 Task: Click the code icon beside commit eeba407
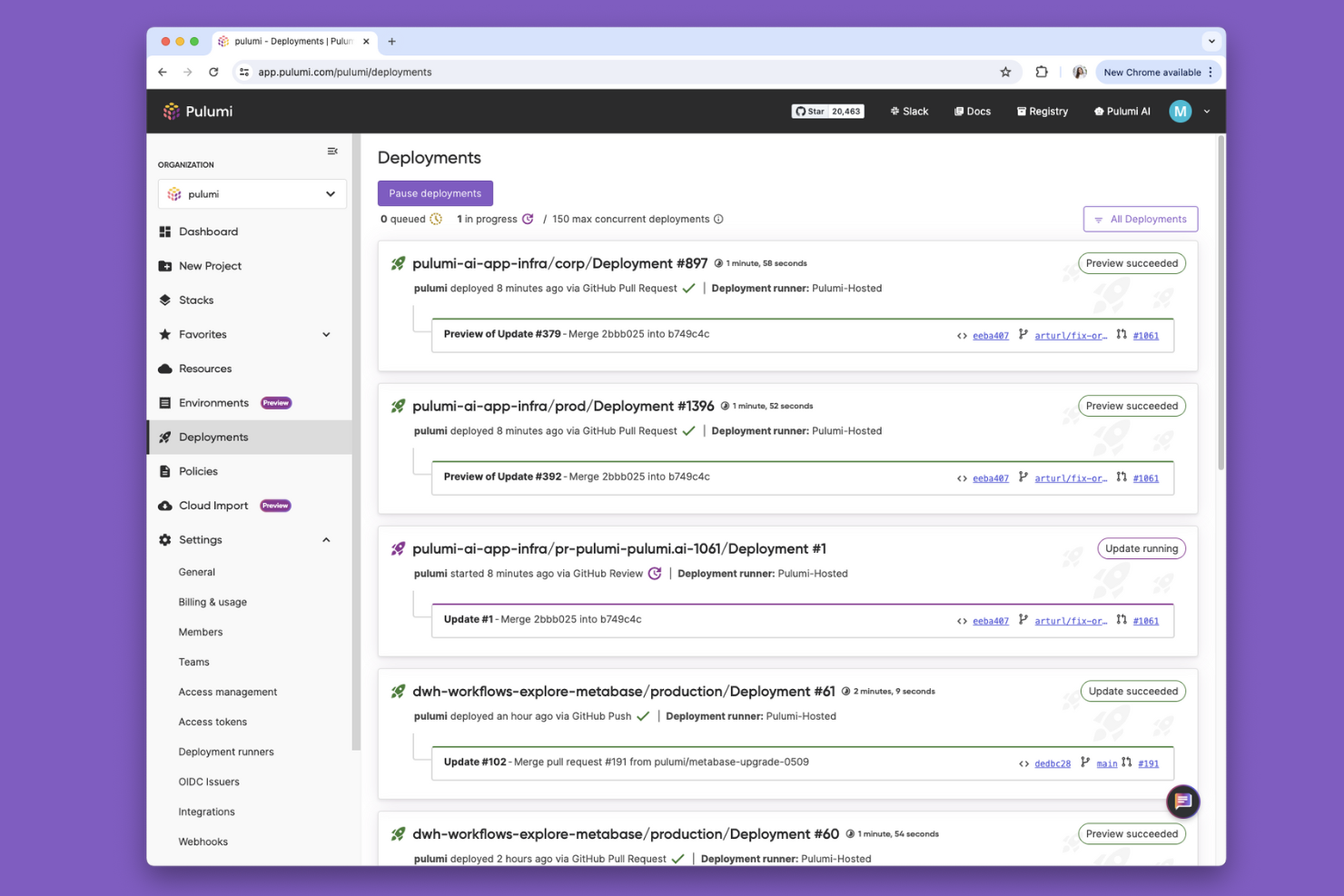[962, 335]
